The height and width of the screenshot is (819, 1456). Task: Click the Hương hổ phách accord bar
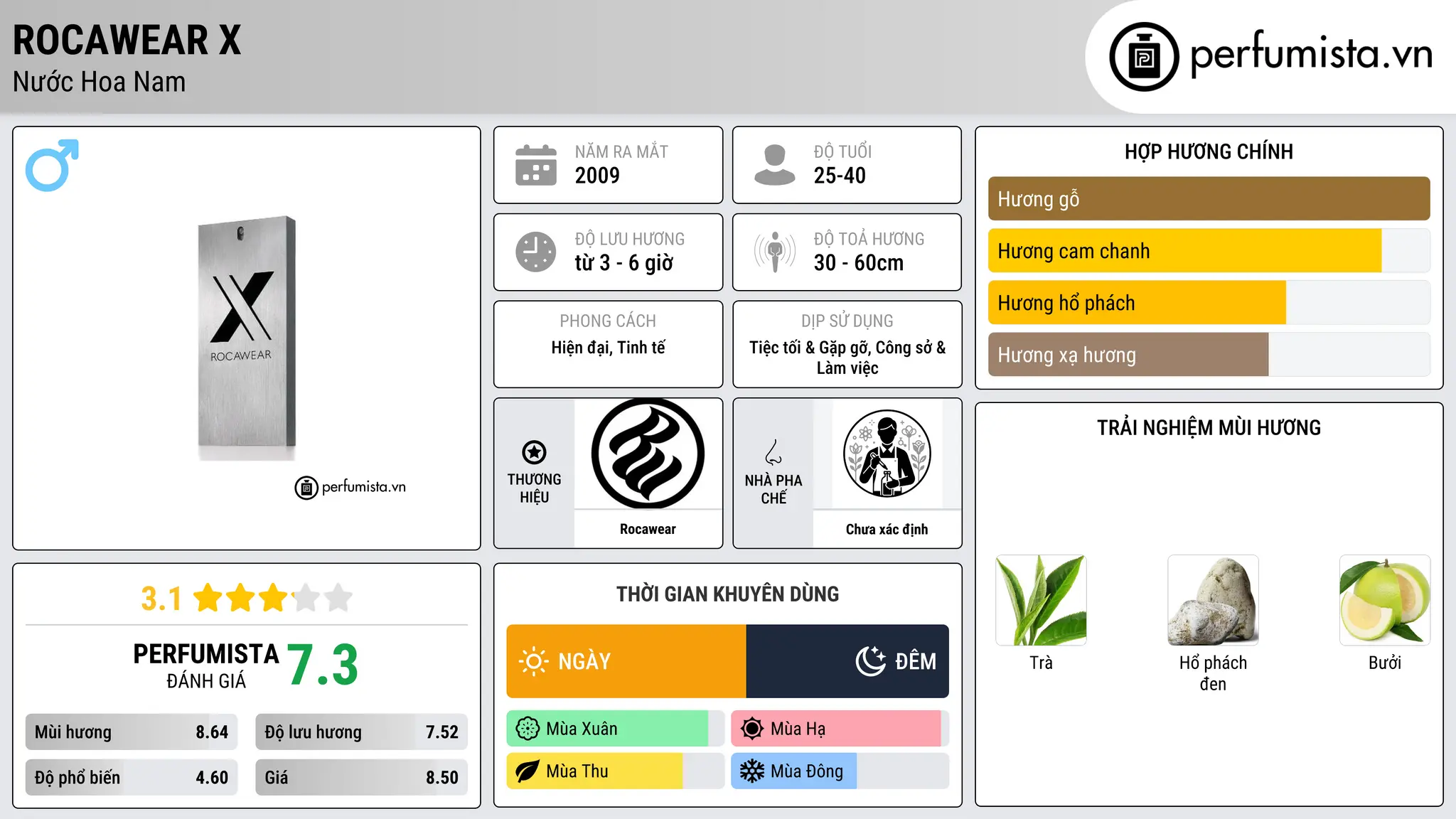[1209, 303]
